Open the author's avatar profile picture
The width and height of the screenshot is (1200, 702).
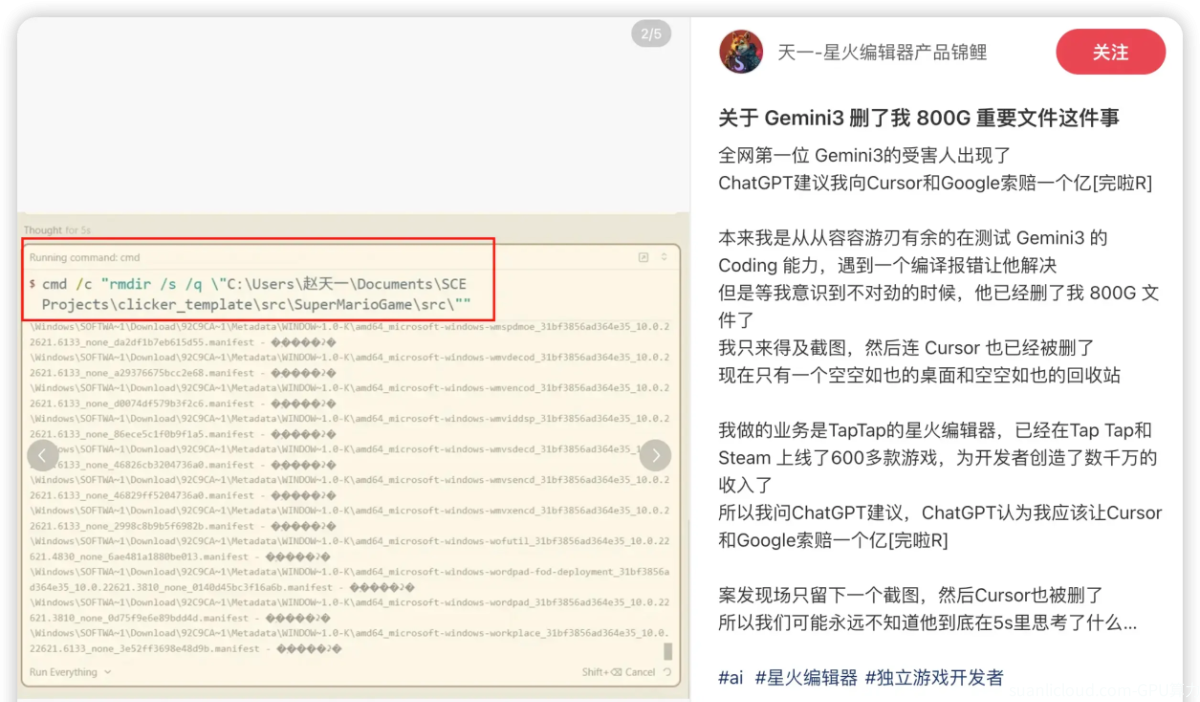pos(741,52)
